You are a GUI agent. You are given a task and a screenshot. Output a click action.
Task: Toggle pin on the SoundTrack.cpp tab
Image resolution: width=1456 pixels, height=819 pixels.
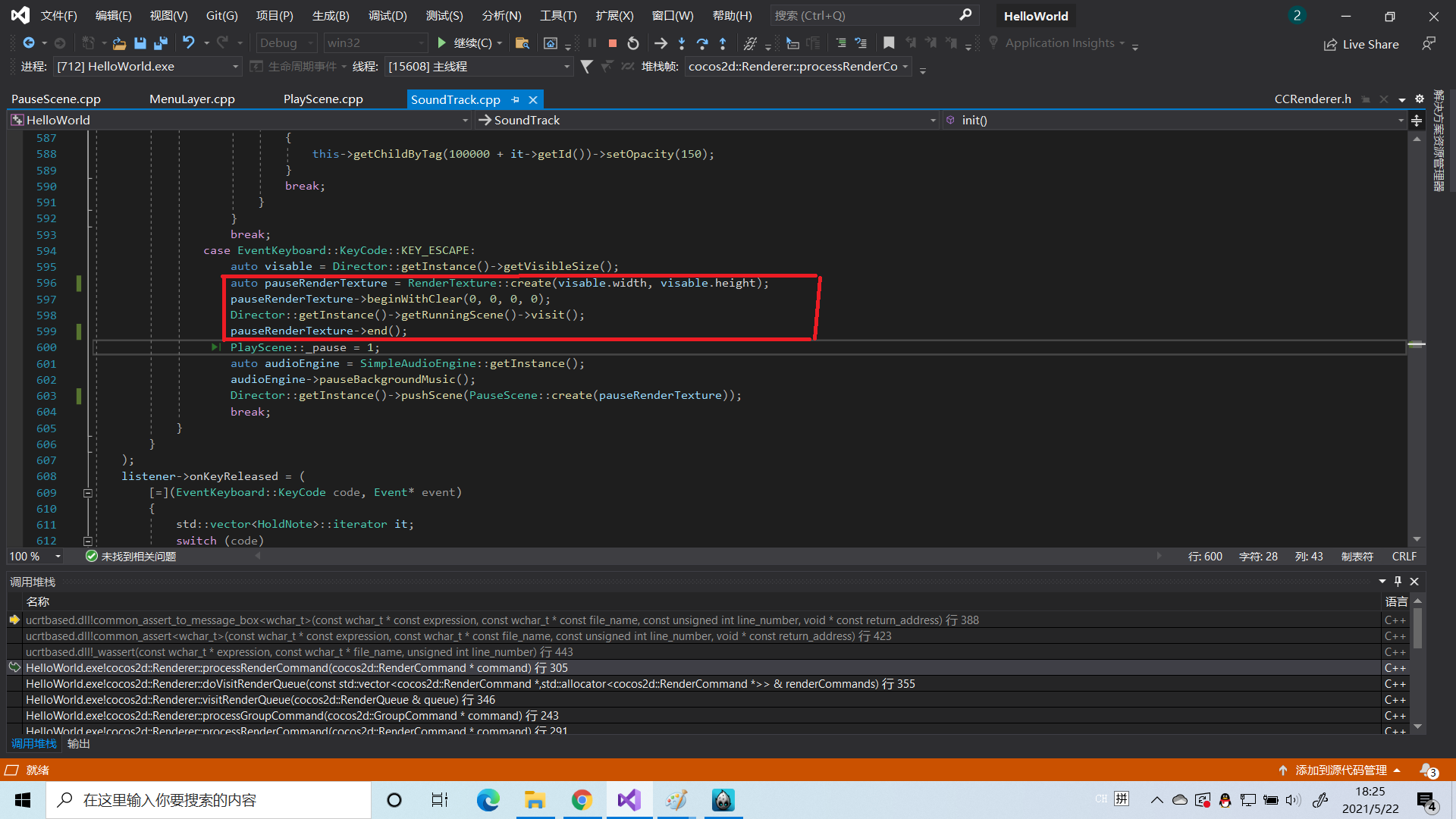tap(516, 99)
